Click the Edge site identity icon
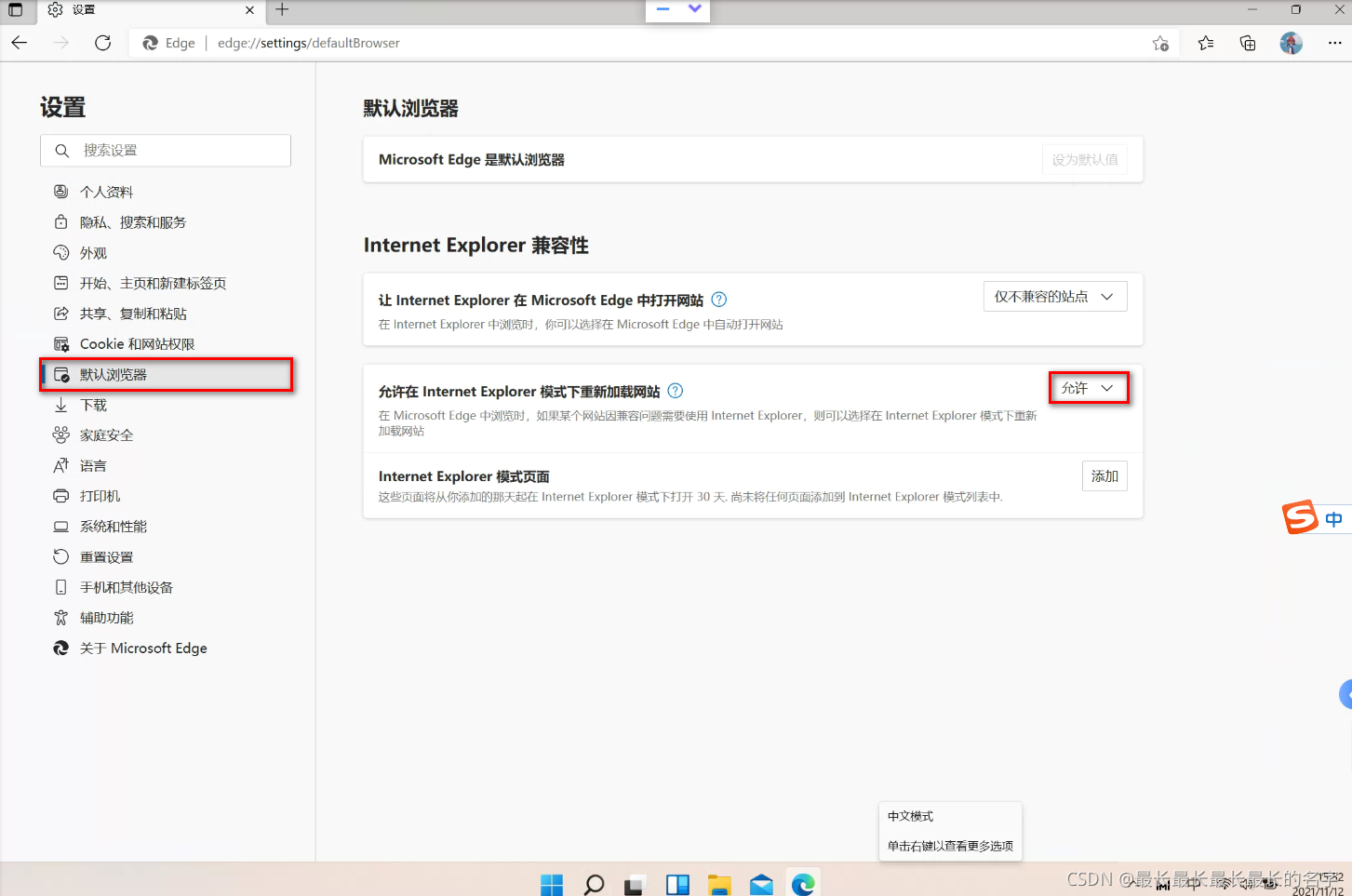 [x=151, y=43]
